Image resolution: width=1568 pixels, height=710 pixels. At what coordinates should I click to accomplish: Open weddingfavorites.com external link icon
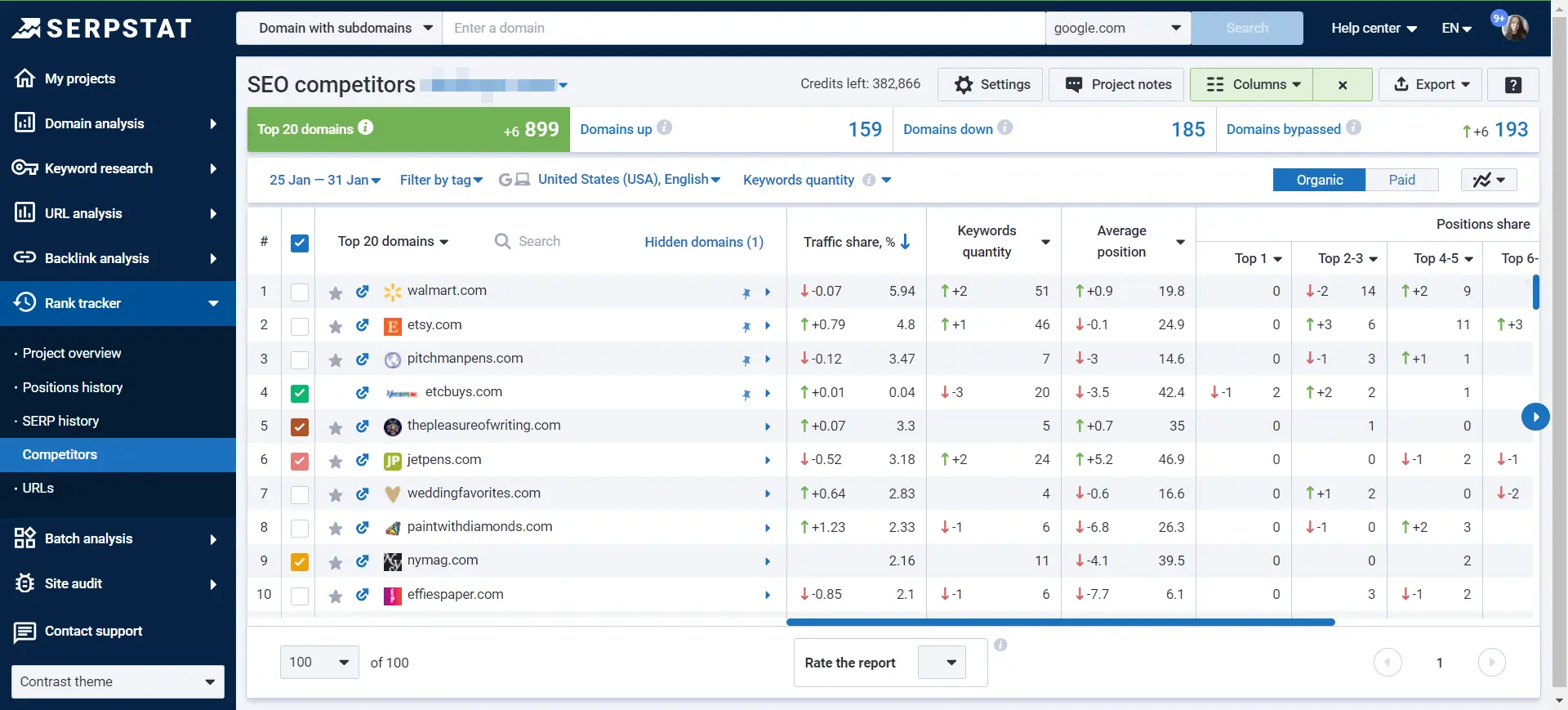pyautogui.click(x=362, y=493)
